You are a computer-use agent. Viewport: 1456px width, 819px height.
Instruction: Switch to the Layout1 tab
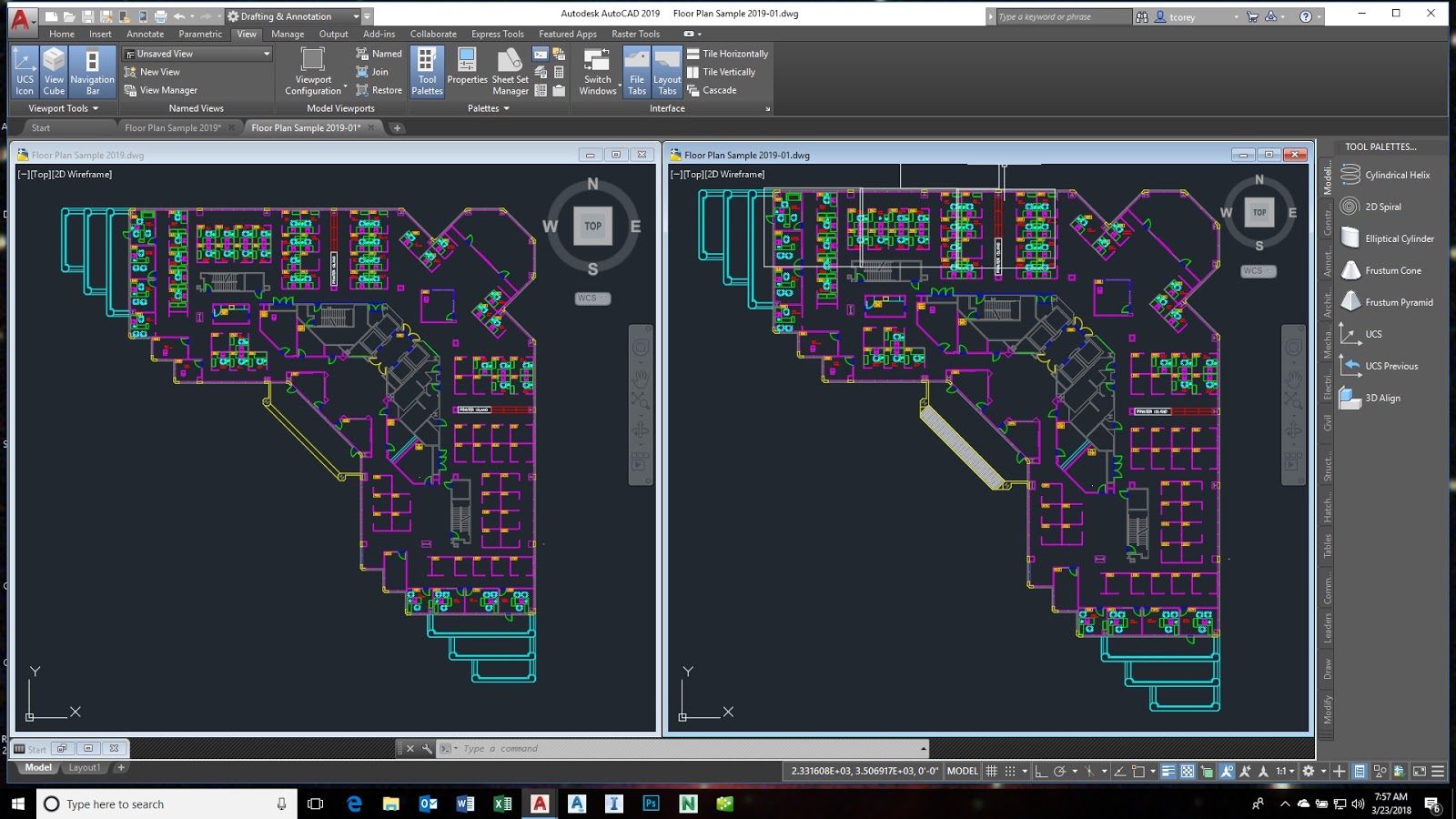tap(84, 767)
